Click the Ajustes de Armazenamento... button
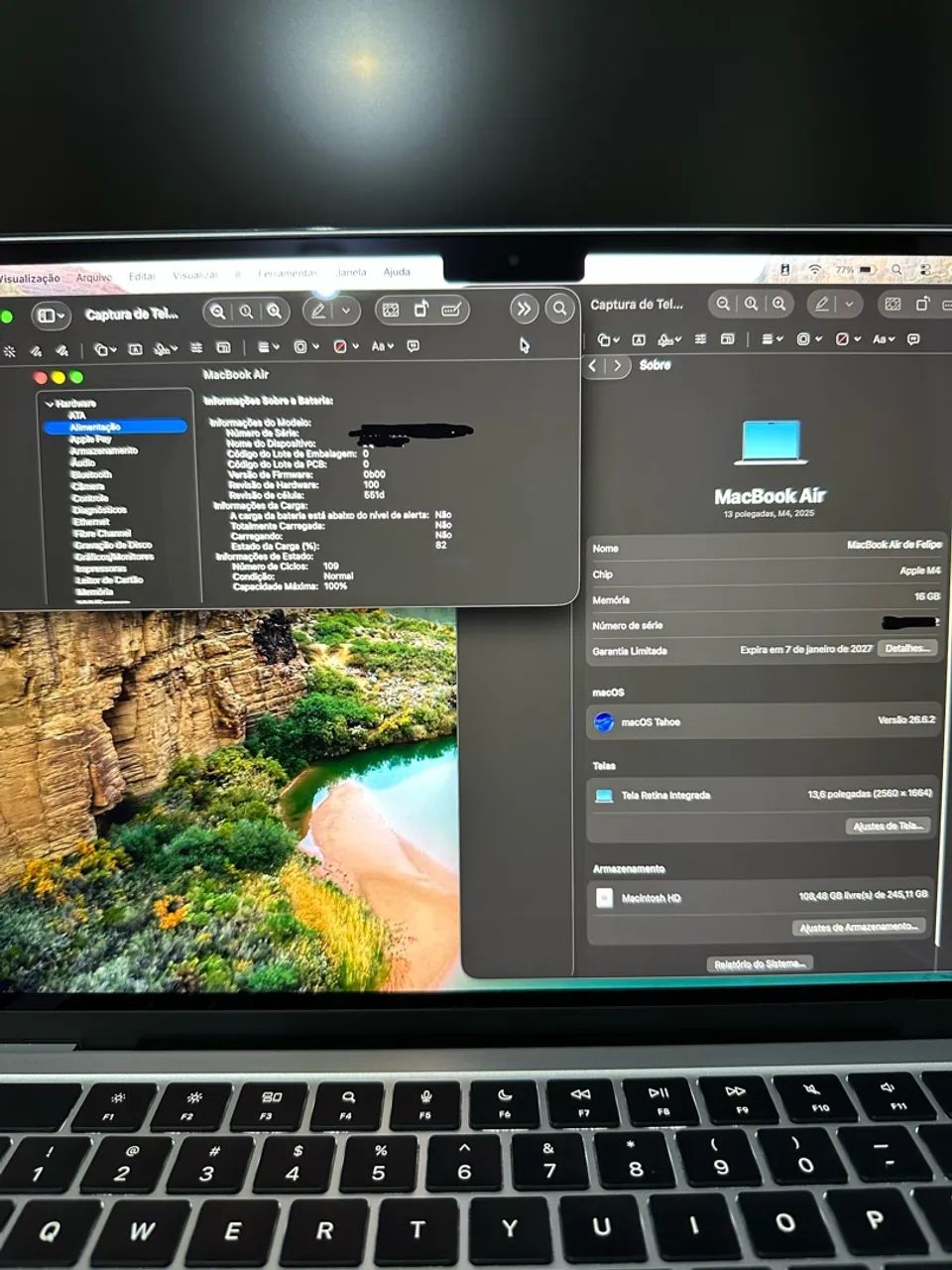The image size is (952, 1270). click(x=859, y=927)
